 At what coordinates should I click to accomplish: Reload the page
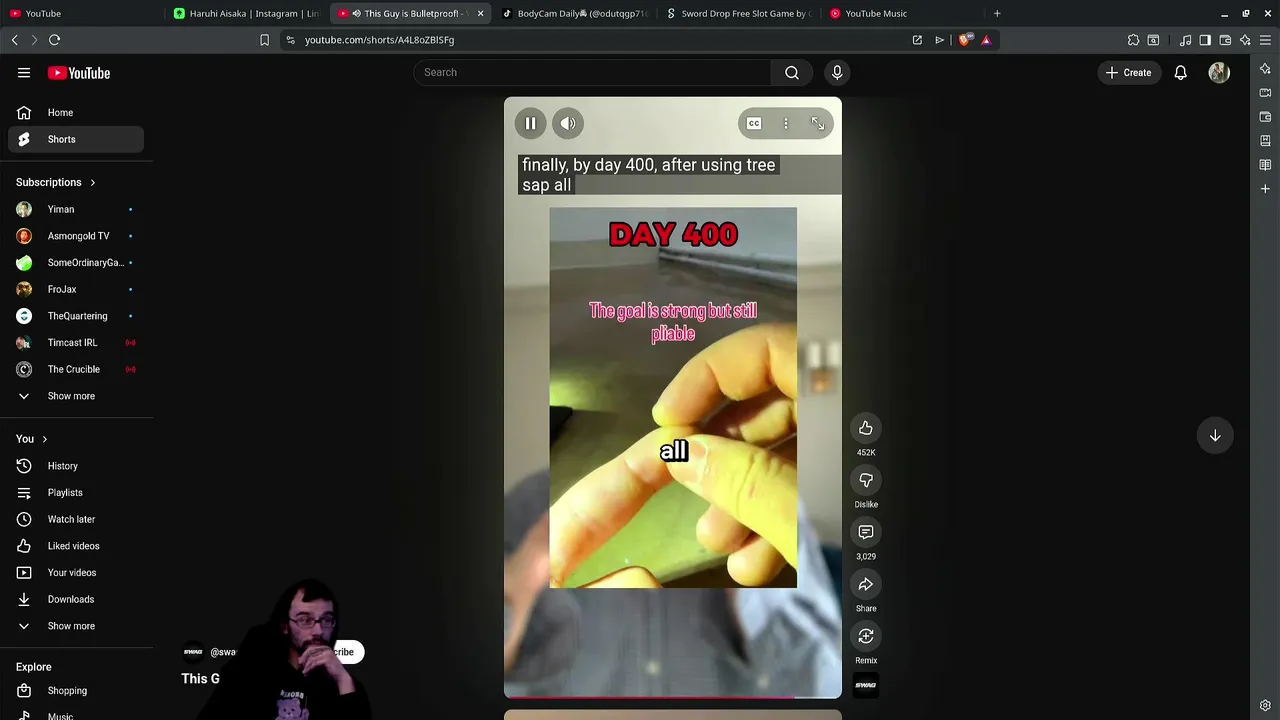pos(54,40)
